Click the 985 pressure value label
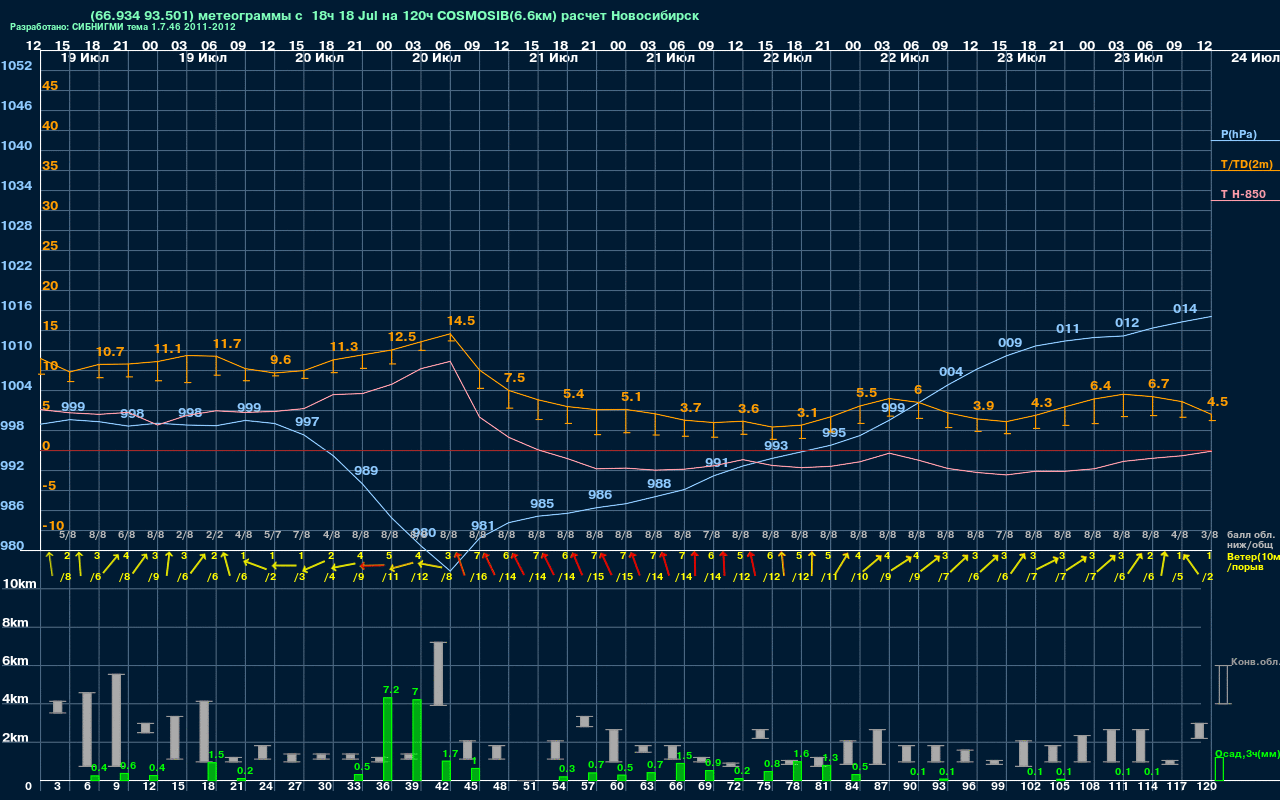Screen dimensions: 1280x800 tap(542, 504)
